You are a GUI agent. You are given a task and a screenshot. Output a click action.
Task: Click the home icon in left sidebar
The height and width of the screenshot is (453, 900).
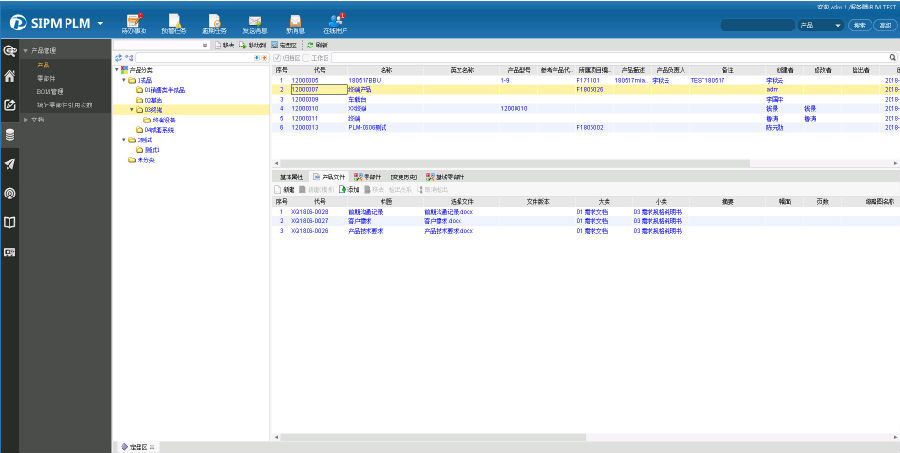(10, 76)
